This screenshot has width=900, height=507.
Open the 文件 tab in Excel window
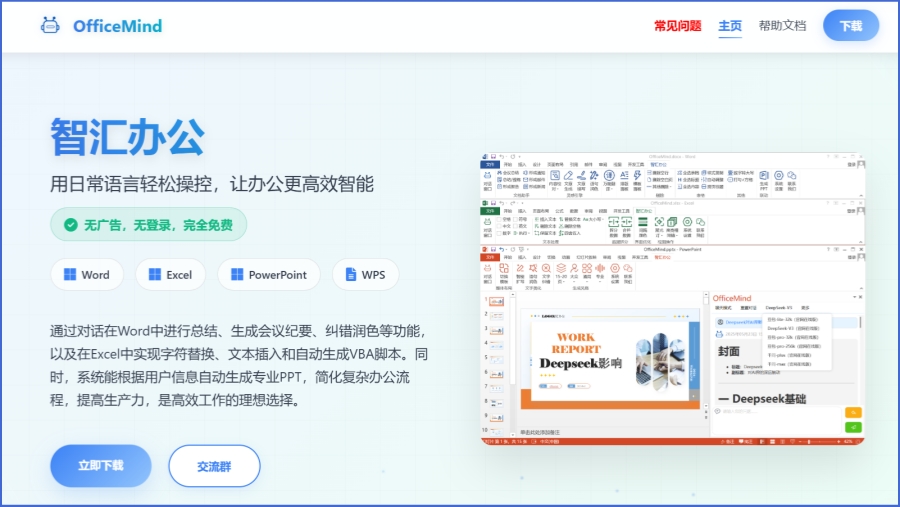pos(490,211)
